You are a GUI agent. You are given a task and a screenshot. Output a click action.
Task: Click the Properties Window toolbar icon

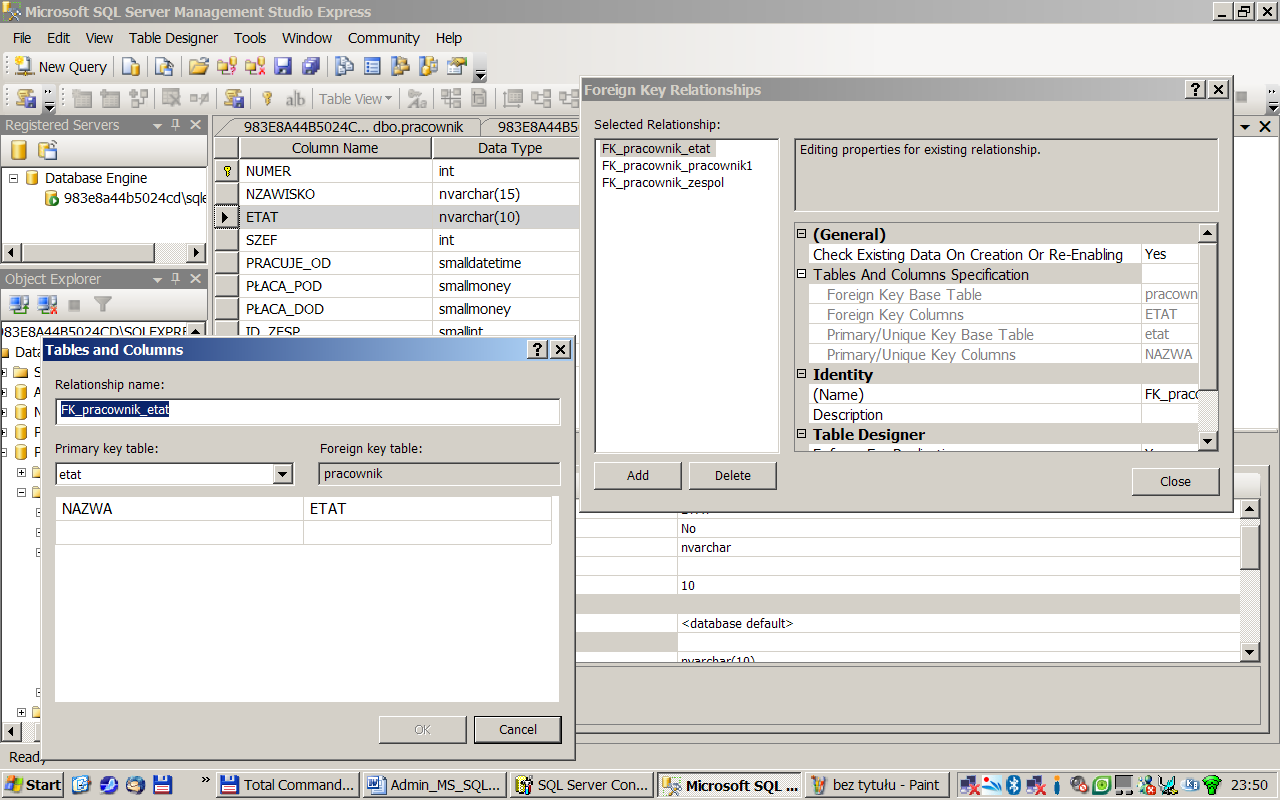coord(457,67)
